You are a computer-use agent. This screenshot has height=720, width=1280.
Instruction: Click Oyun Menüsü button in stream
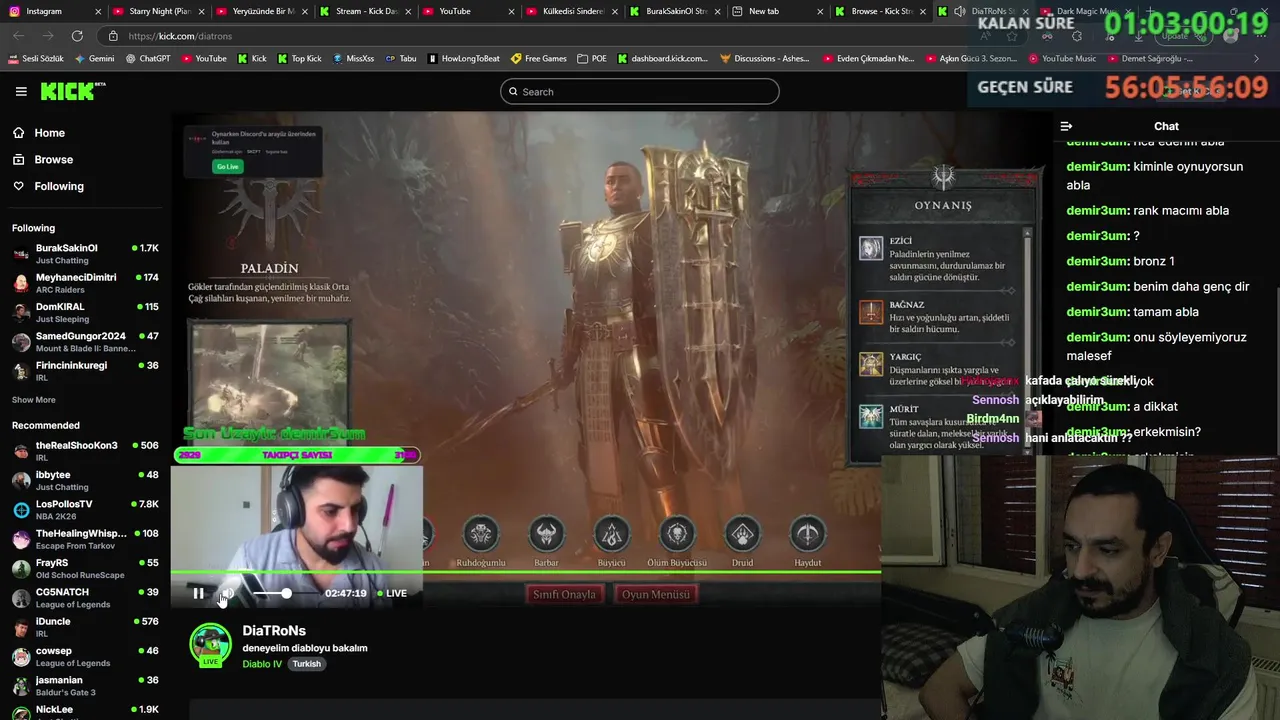coord(655,594)
